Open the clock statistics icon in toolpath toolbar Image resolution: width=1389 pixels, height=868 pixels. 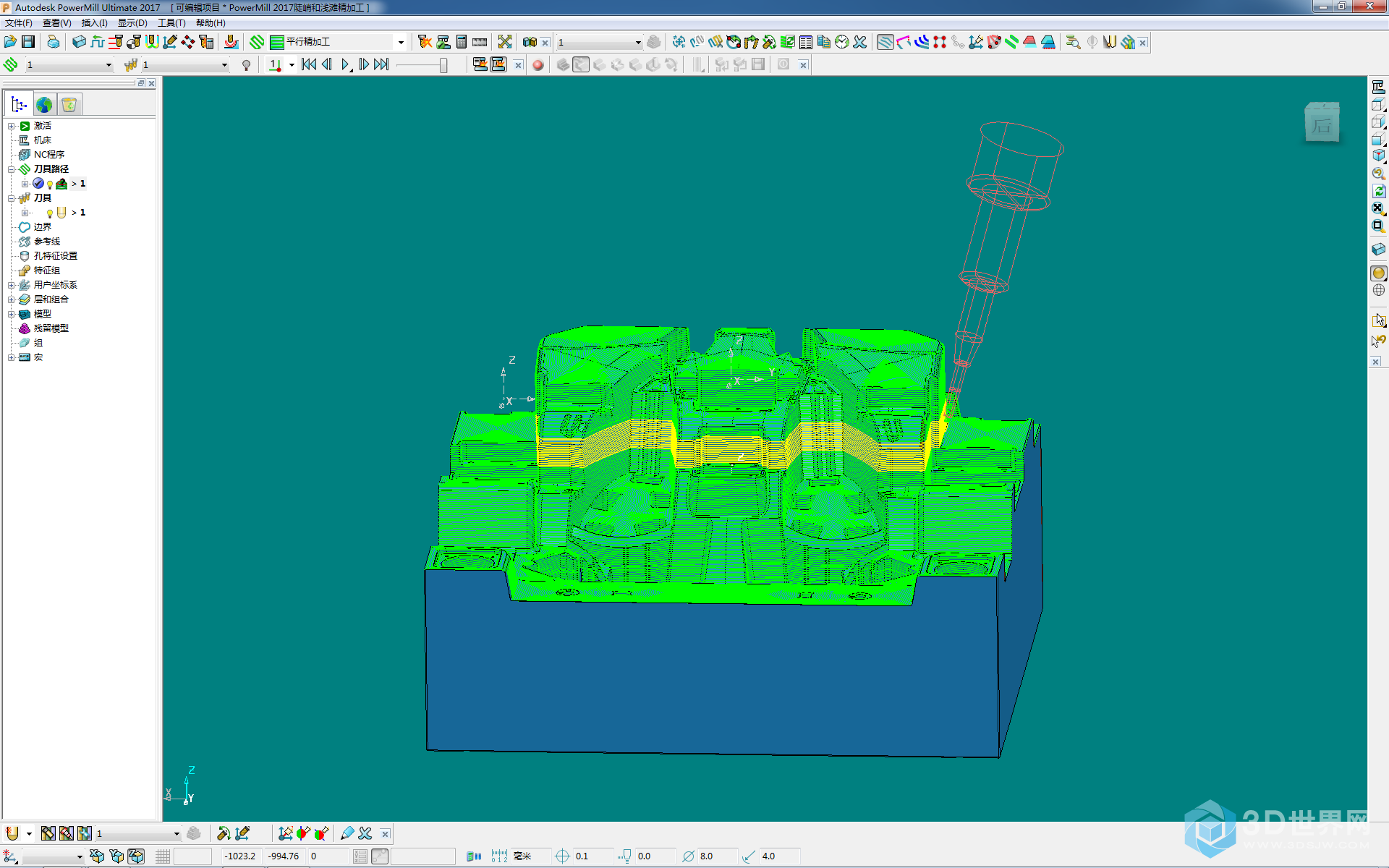coord(842,42)
